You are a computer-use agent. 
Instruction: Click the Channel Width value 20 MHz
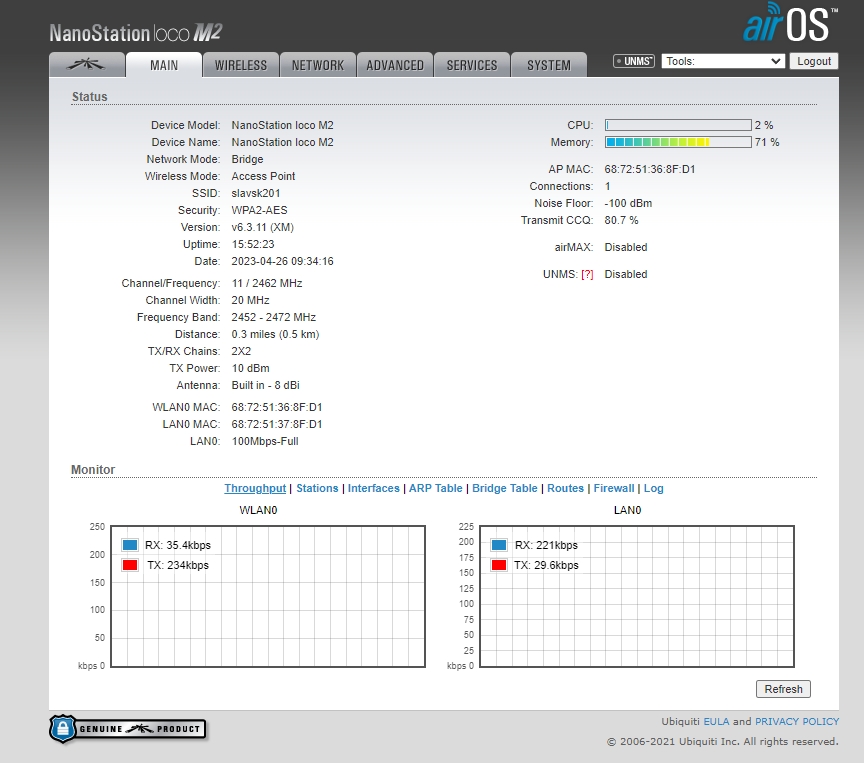click(250, 300)
